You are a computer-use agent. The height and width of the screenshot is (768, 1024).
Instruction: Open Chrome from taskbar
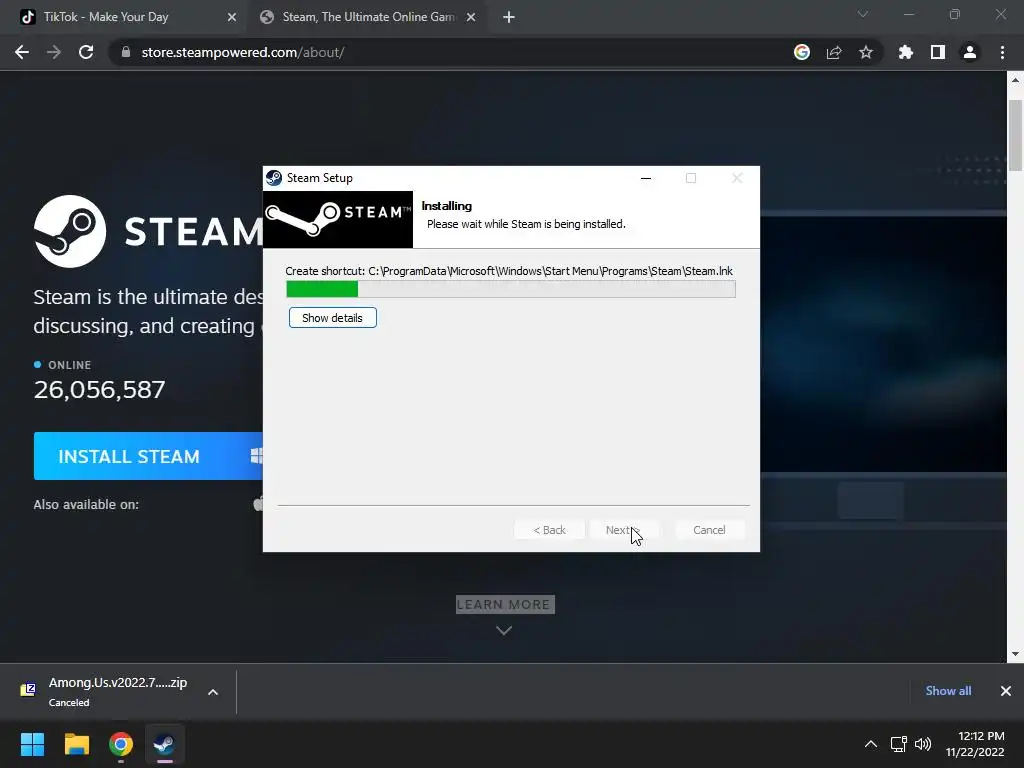[121, 744]
